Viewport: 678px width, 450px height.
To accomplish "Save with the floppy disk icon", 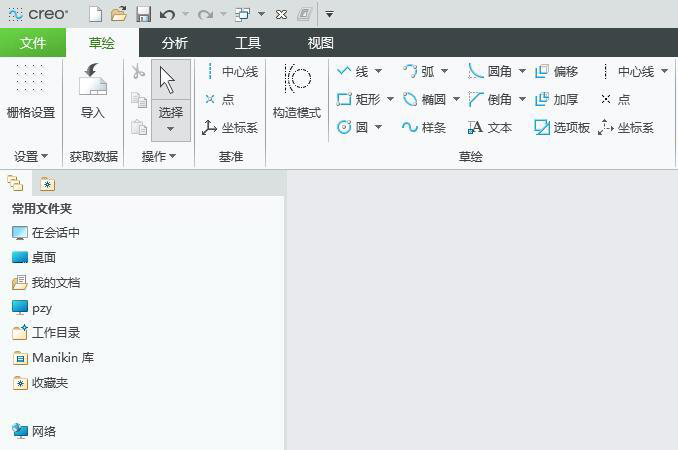I will pos(143,14).
